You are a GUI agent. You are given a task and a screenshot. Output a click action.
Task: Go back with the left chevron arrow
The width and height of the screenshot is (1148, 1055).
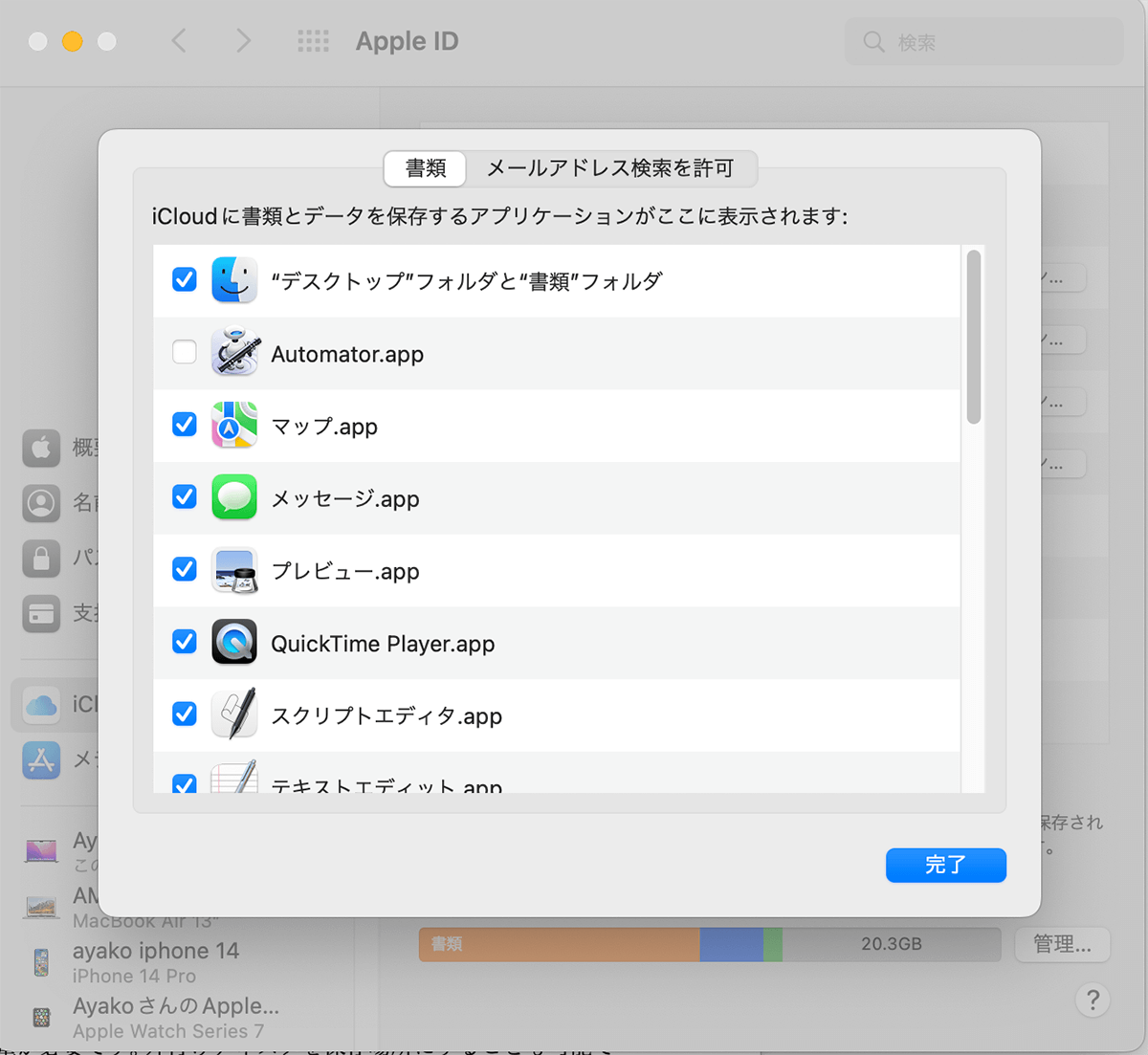pos(179,40)
